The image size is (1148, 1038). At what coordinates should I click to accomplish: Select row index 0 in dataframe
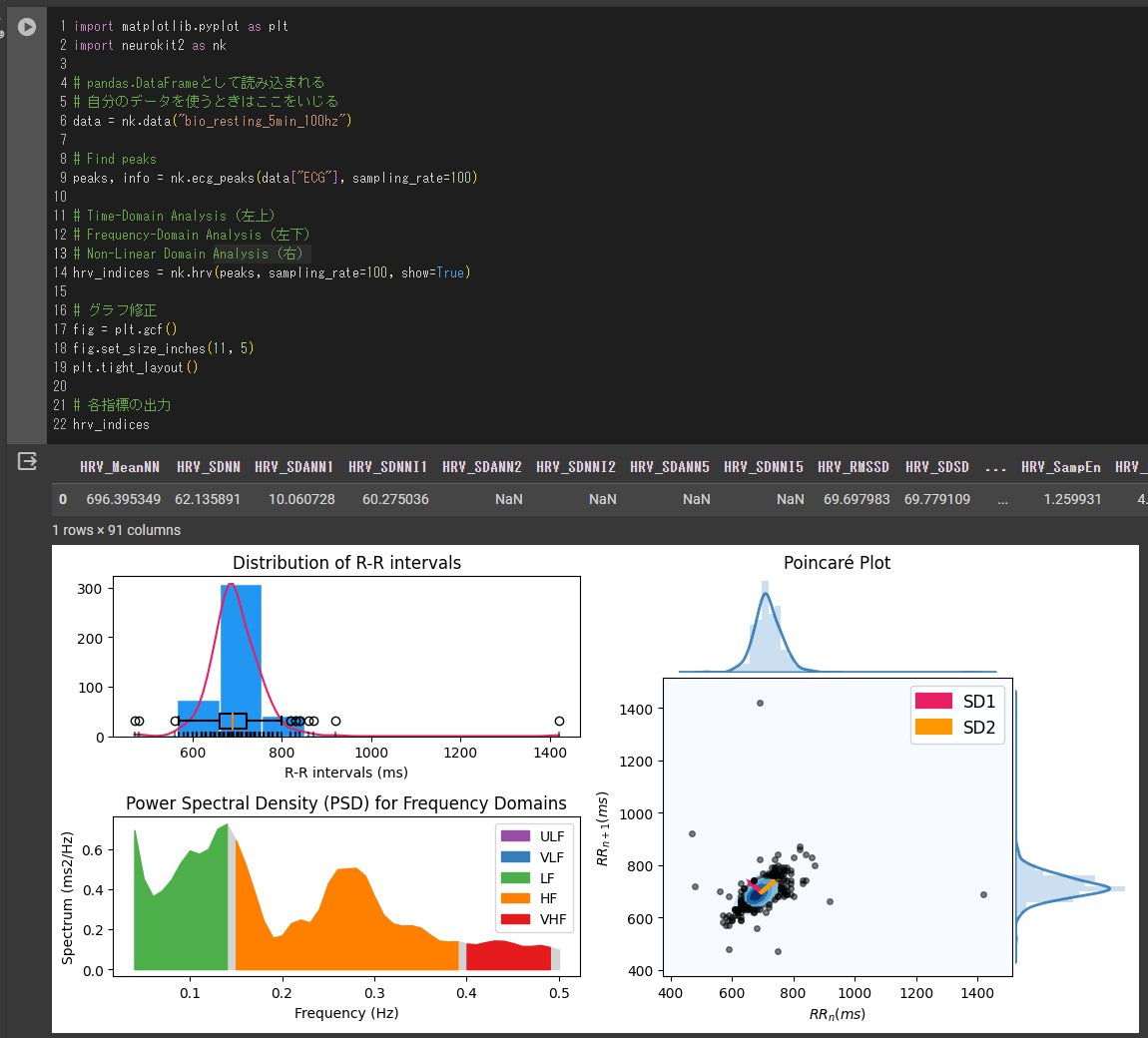pos(63,499)
